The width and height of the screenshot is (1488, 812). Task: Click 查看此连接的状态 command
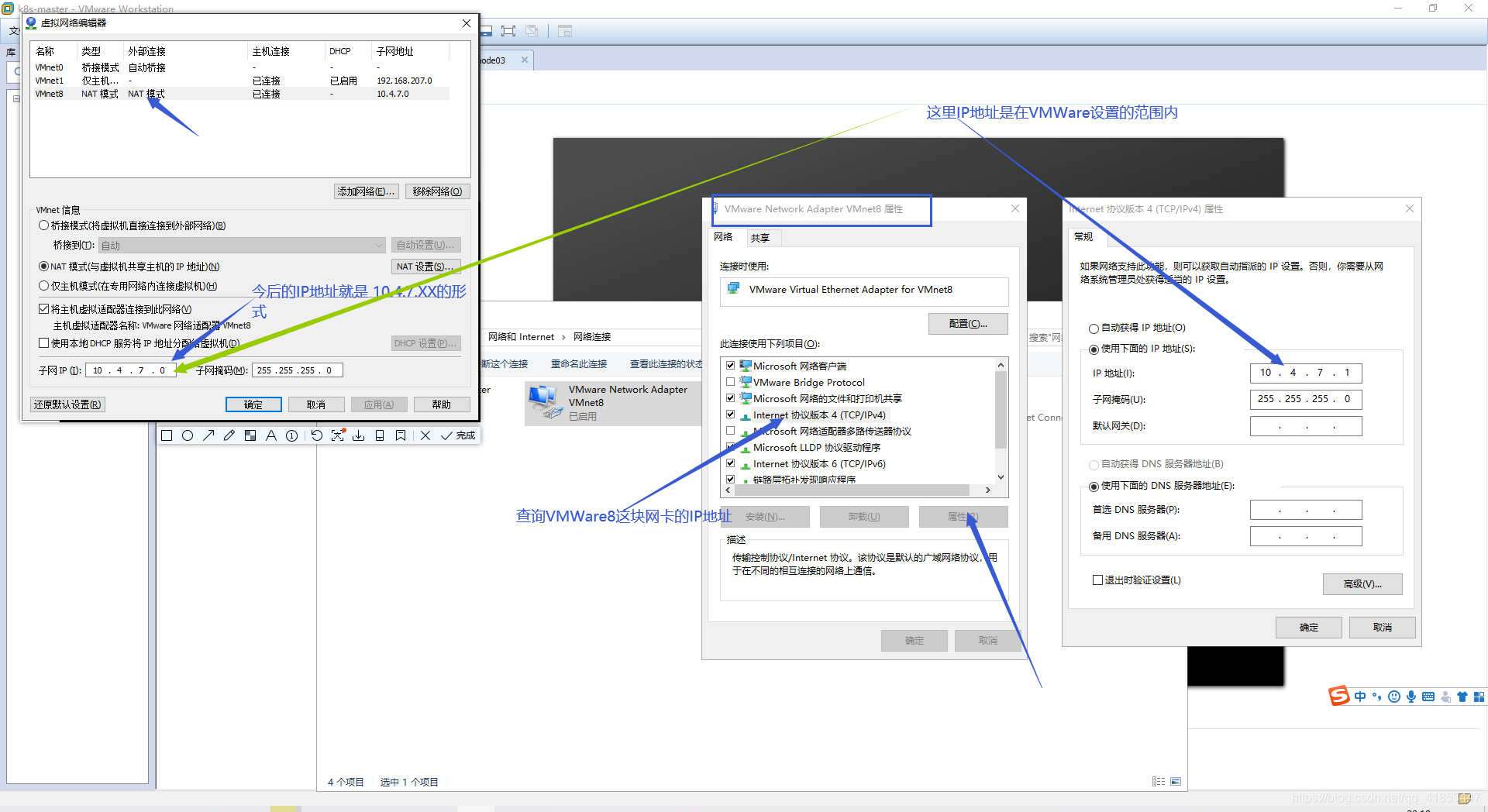pyautogui.click(x=666, y=364)
